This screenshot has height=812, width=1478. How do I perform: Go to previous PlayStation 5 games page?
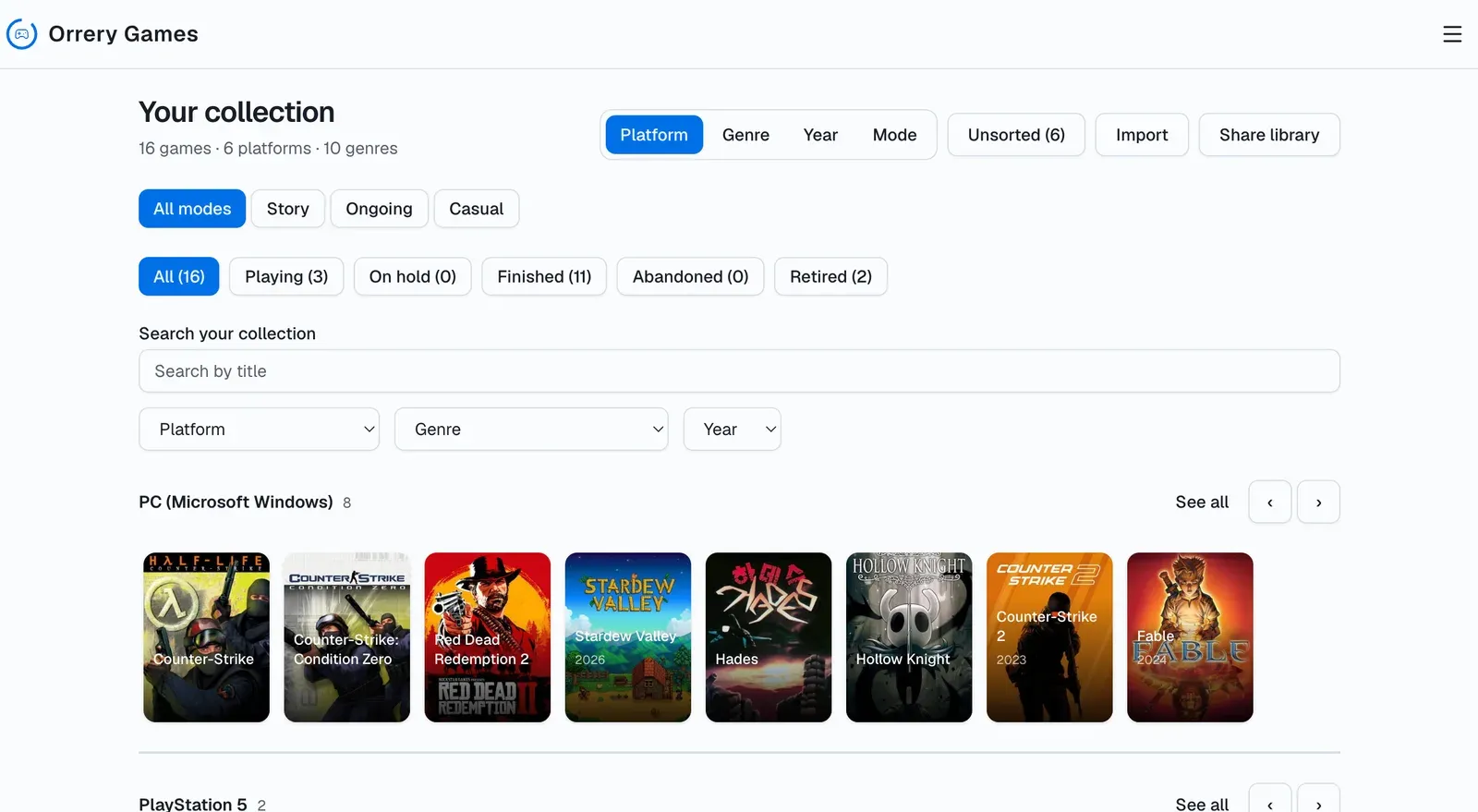pos(1270,800)
